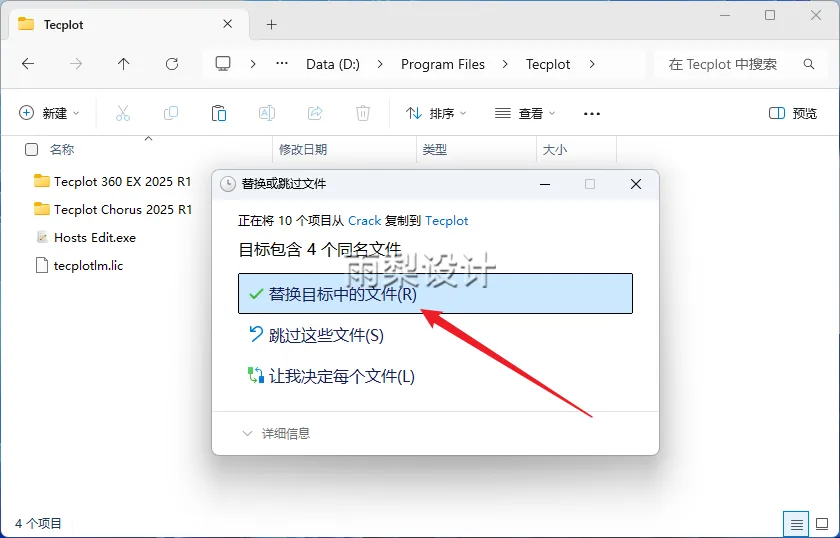Click the Share toolbar icon
Image resolution: width=840 pixels, height=538 pixels.
[x=315, y=113]
